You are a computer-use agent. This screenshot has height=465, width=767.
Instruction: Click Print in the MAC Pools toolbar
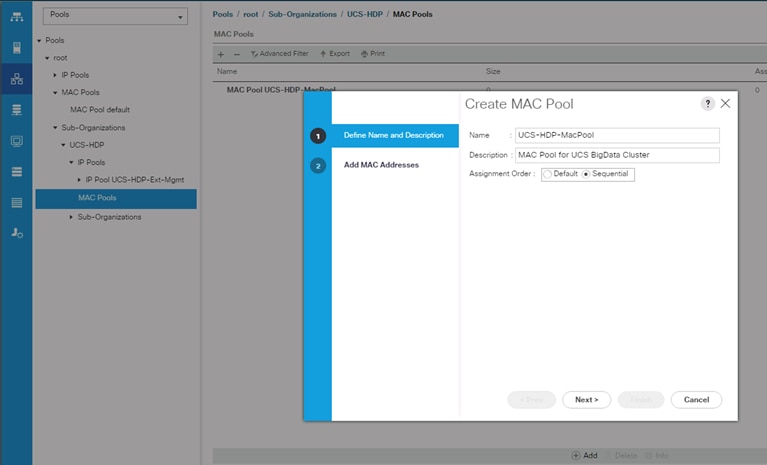(373, 54)
